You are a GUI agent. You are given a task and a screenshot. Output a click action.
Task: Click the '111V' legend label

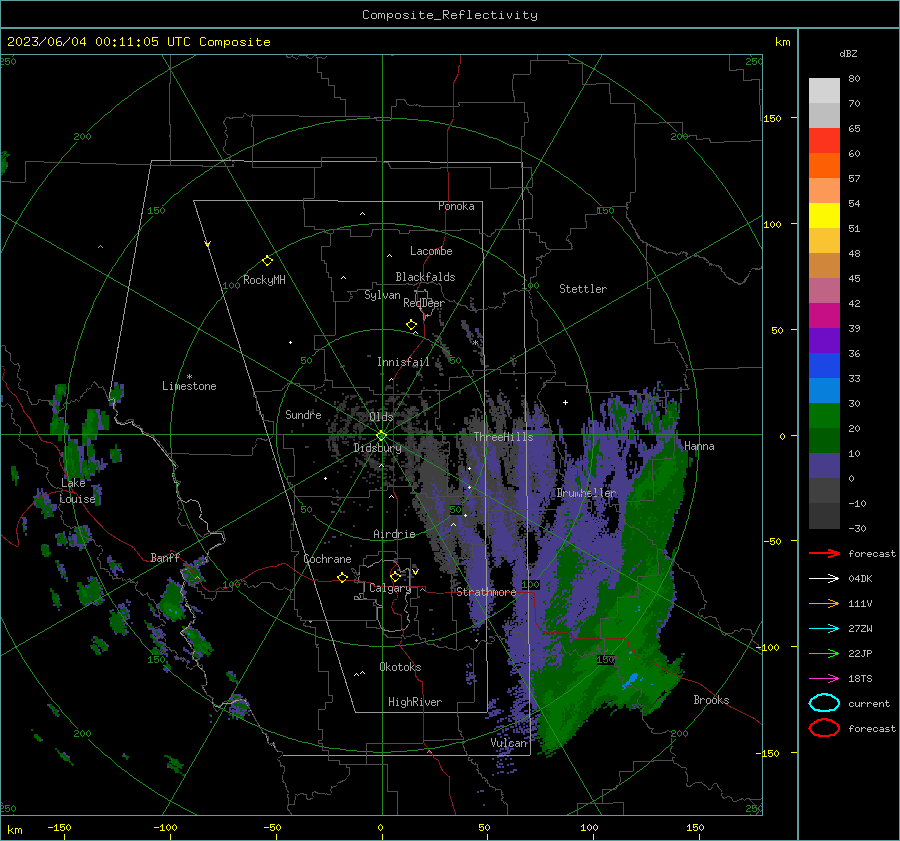(860, 603)
